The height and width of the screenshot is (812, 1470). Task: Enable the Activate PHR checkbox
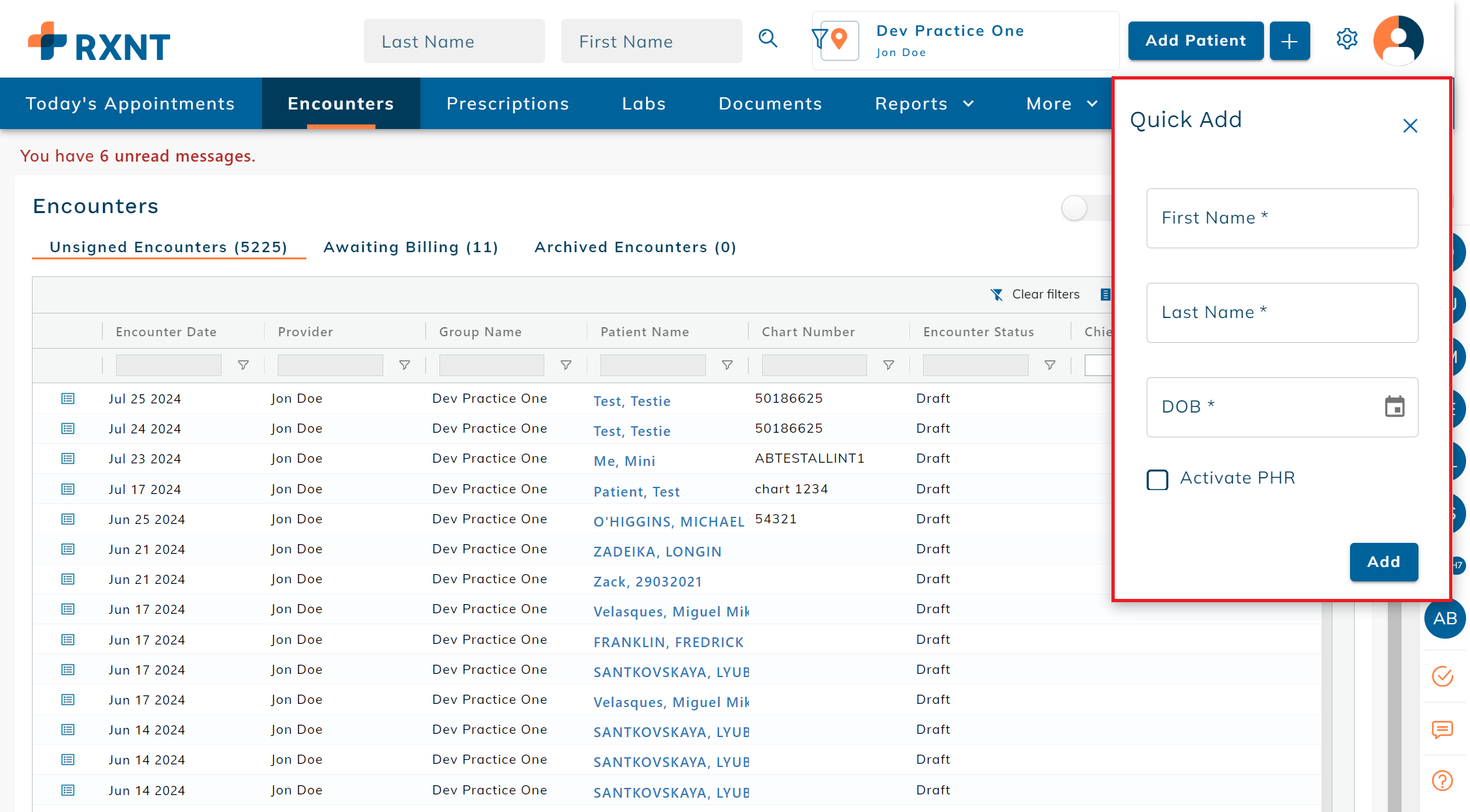(1158, 480)
